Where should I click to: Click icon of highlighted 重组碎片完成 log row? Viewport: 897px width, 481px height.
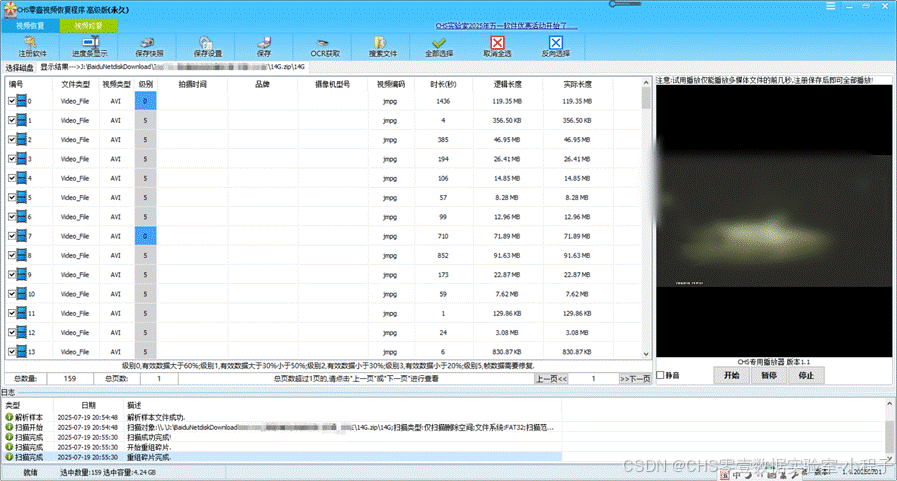coord(9,457)
